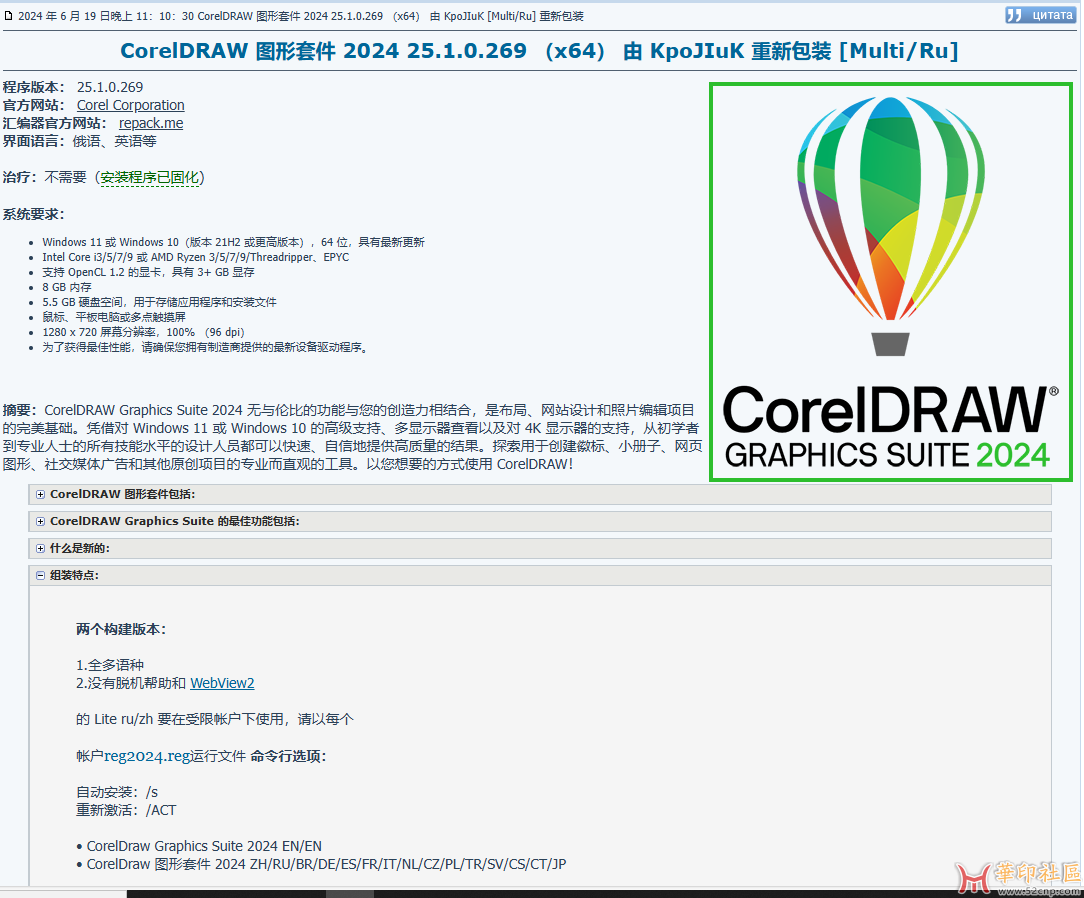Click the post document icon beside the timestamp
This screenshot has height=898, width=1084.
[9, 16]
